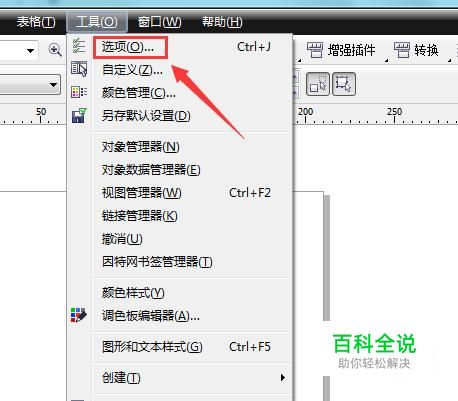This screenshot has width=458, height=401.
Task: Click the 转换 toolbar icon
Action: coord(402,50)
